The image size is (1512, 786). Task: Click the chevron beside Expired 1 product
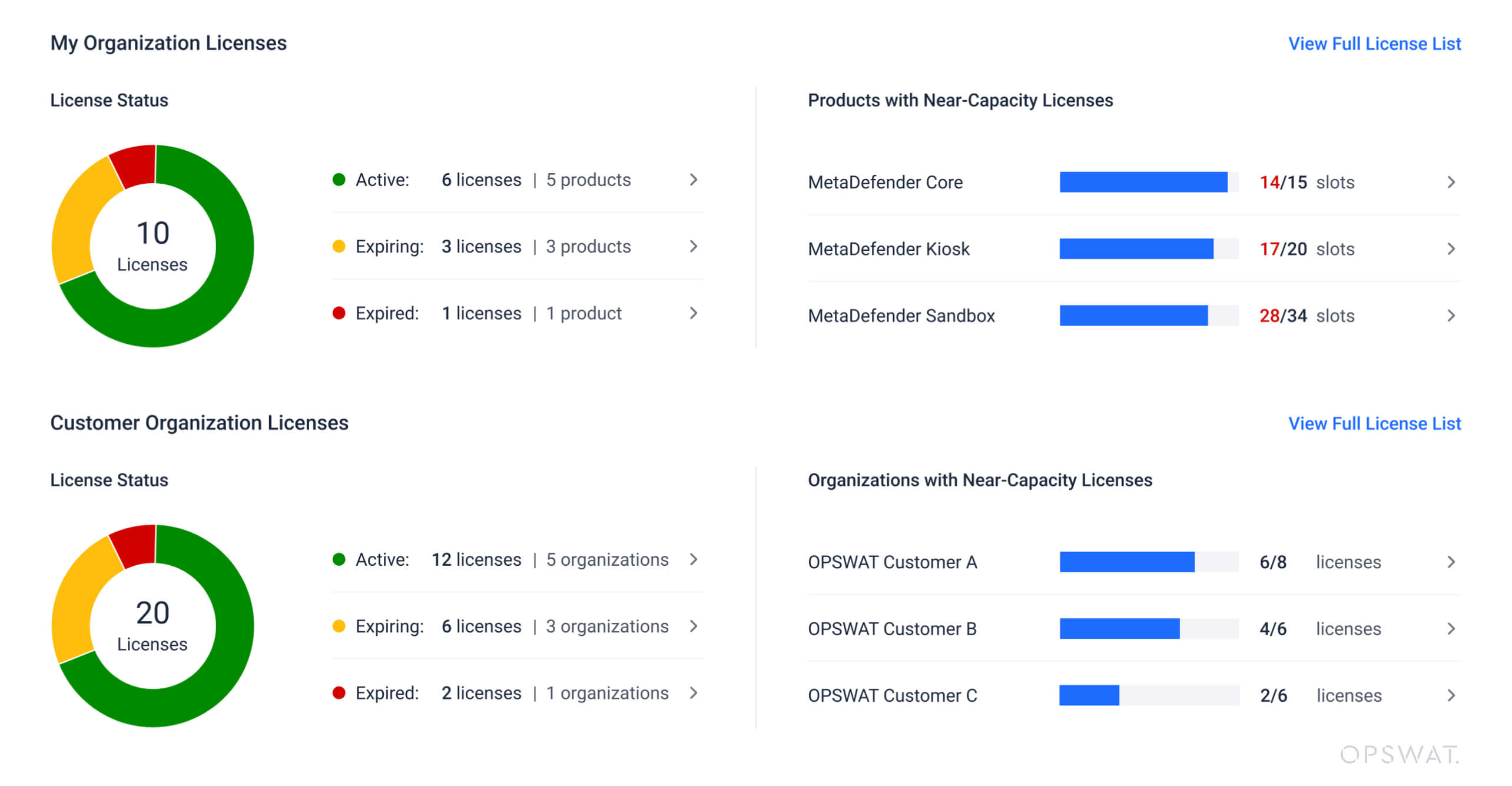[x=693, y=313]
